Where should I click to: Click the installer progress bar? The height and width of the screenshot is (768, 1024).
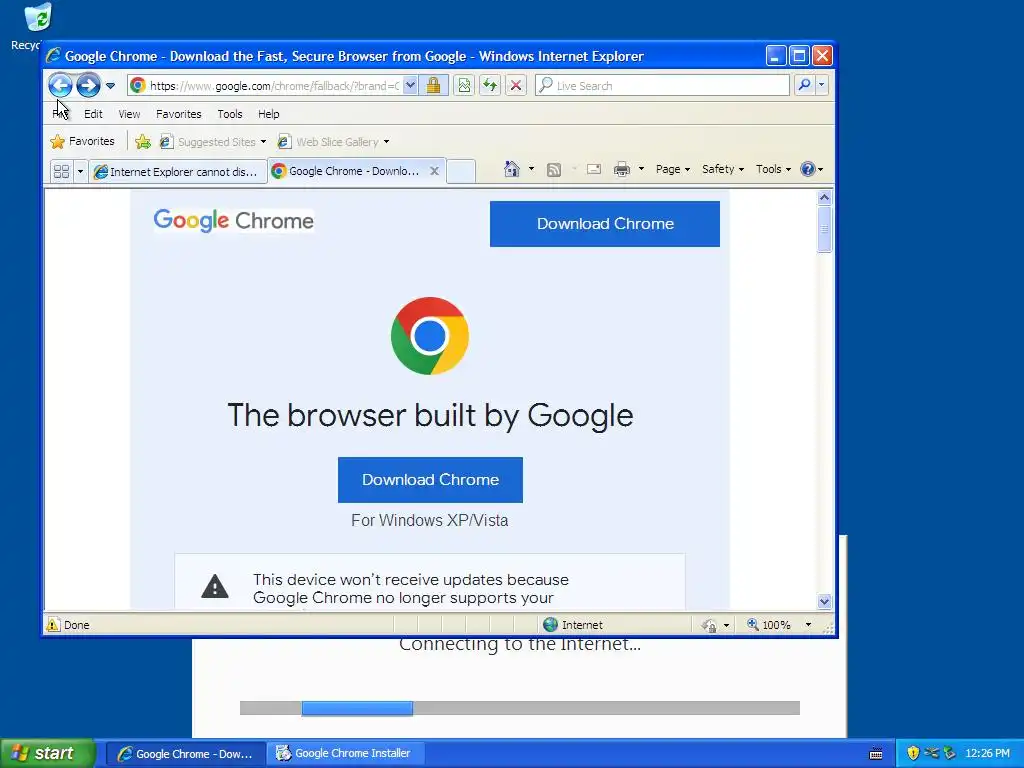click(x=520, y=708)
